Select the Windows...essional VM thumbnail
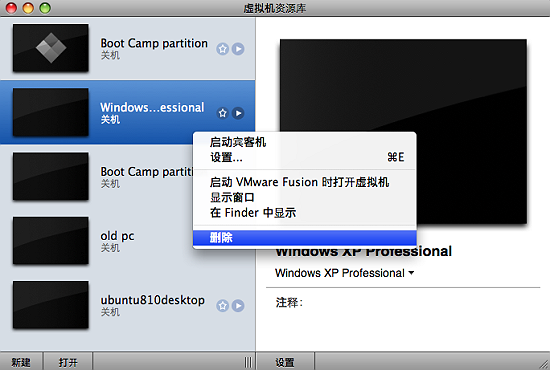The width and height of the screenshot is (550, 370). (51, 112)
